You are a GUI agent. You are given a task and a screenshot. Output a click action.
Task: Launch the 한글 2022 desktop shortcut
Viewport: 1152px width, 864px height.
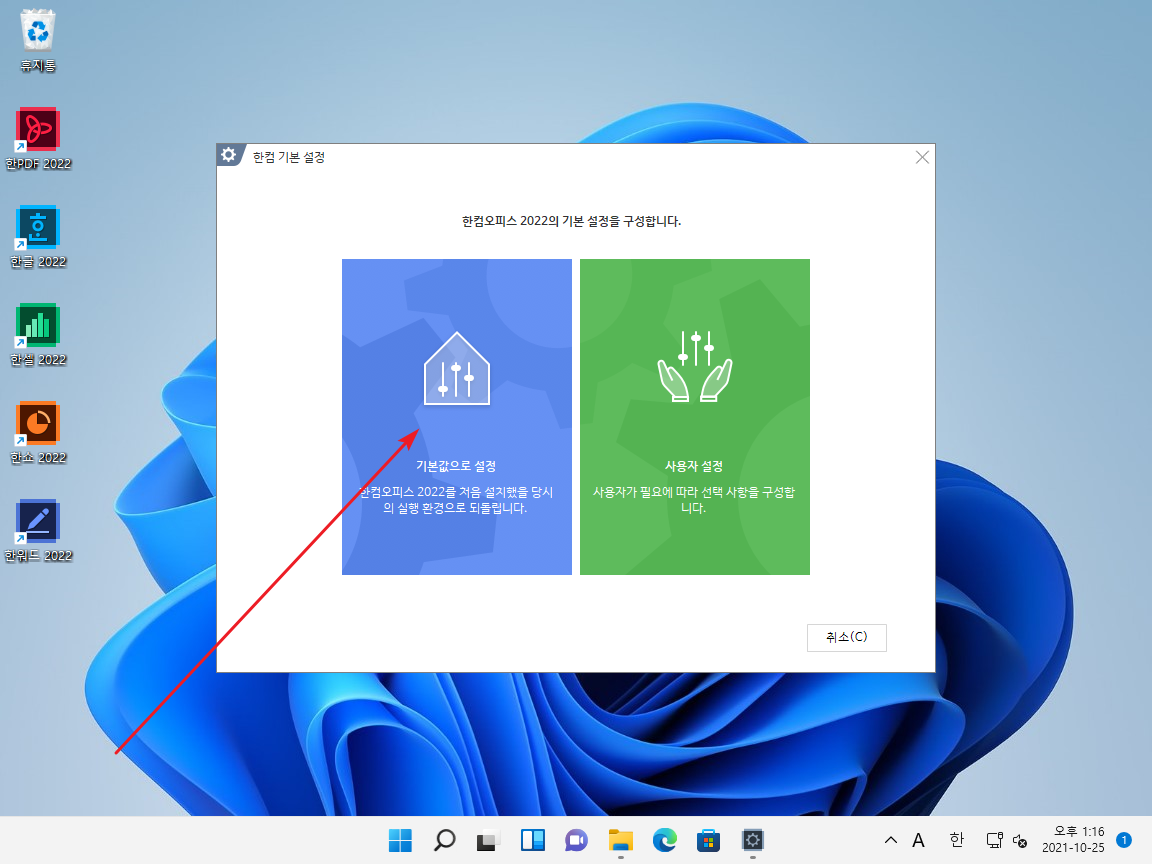tap(37, 237)
